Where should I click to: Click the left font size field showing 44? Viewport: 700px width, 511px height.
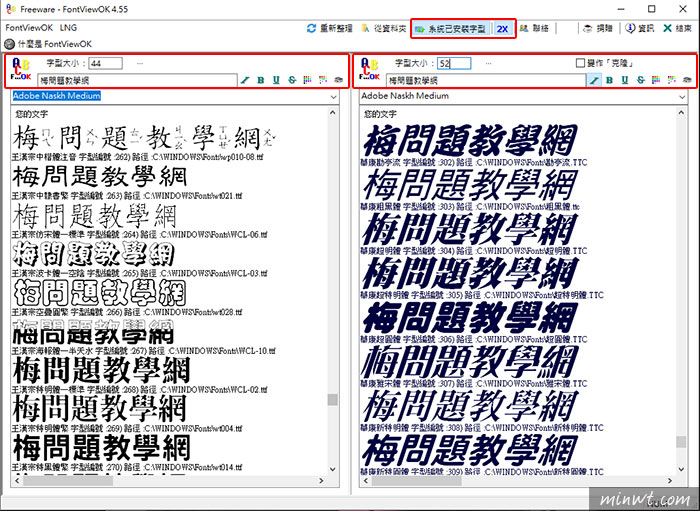105,63
